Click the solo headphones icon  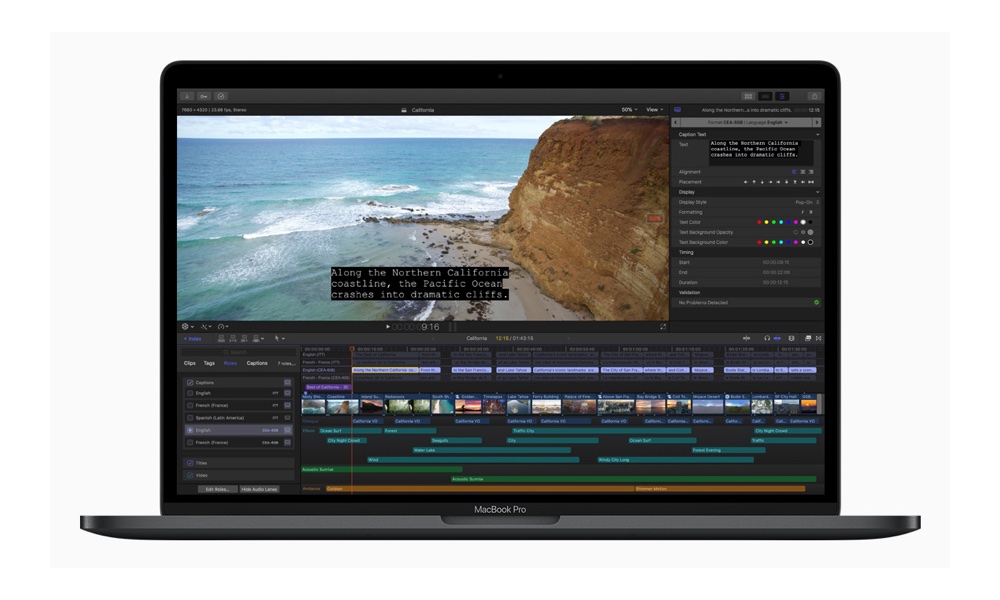tap(767, 339)
